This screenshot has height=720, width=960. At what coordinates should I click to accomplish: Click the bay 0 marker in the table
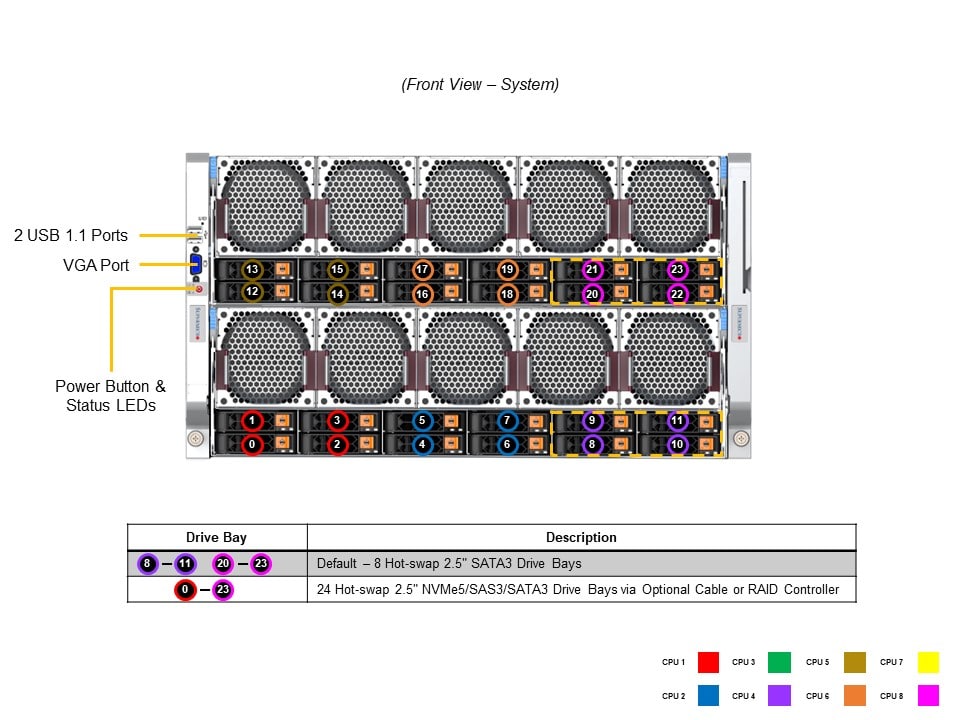point(185,590)
